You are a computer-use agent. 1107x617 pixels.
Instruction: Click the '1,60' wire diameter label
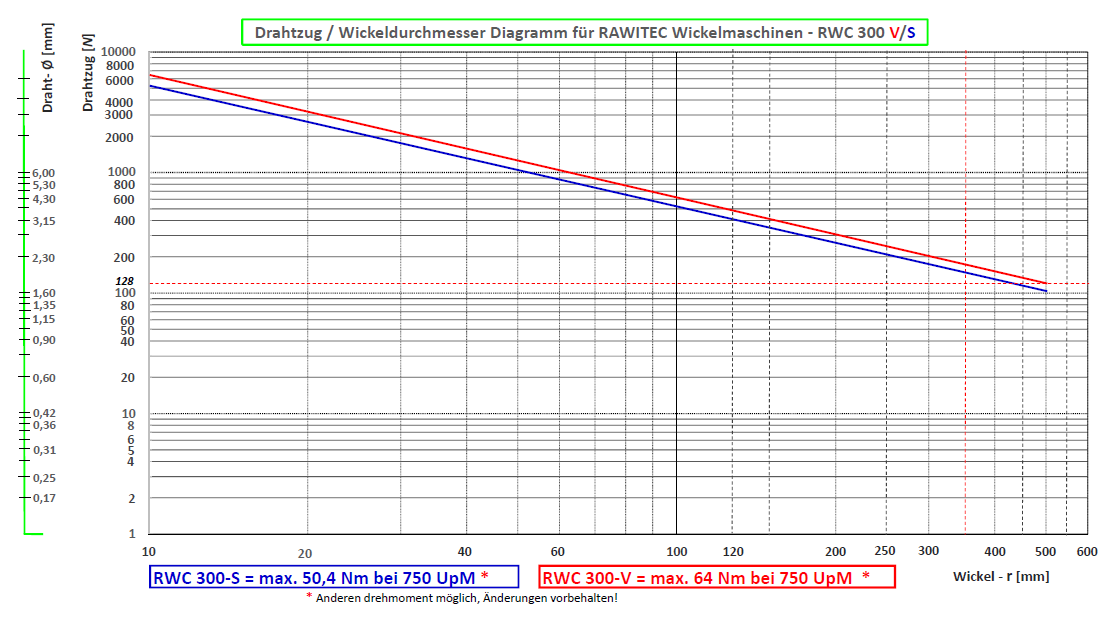[44, 293]
